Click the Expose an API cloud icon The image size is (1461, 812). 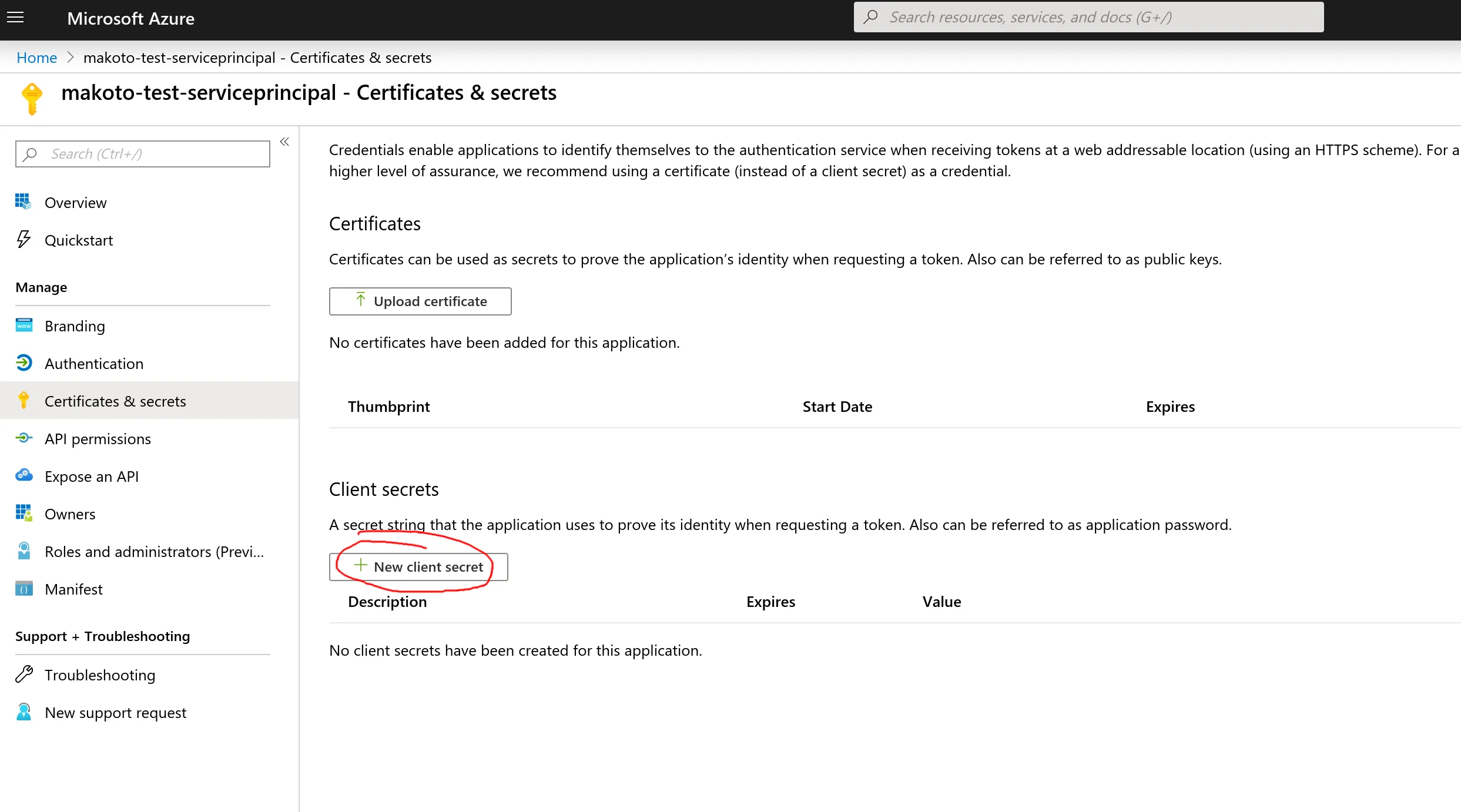coord(24,476)
